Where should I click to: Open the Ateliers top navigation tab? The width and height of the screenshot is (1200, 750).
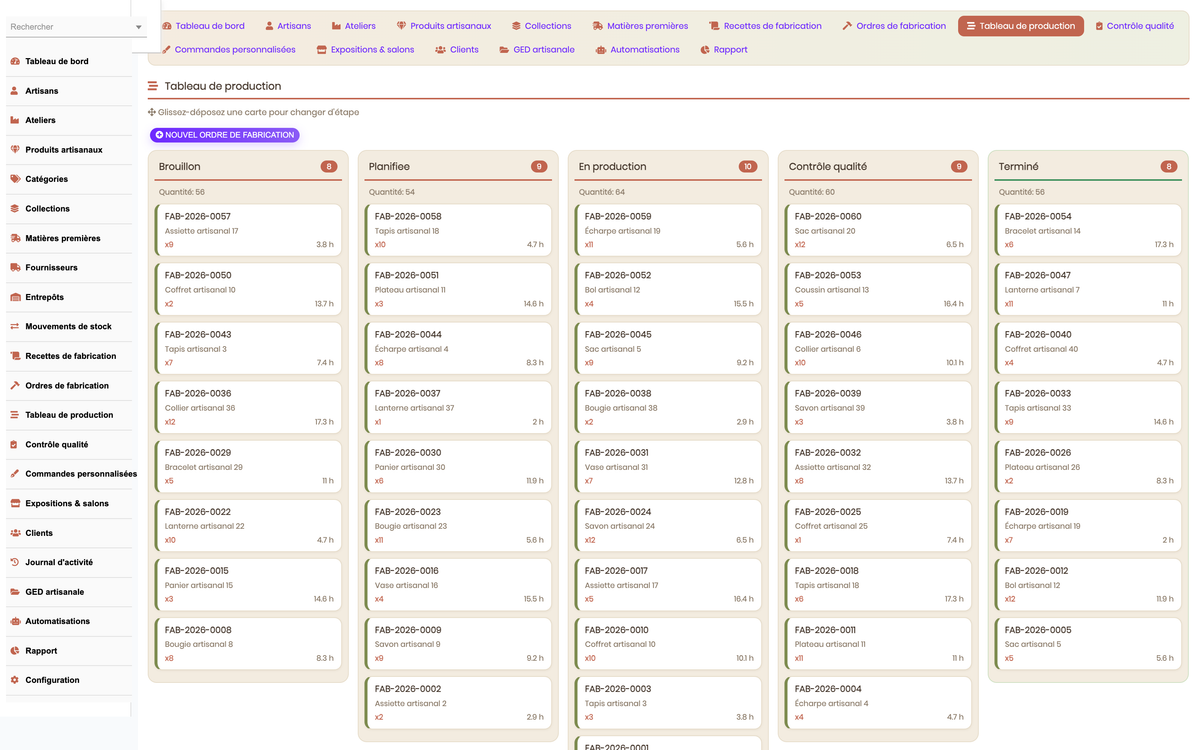click(354, 26)
